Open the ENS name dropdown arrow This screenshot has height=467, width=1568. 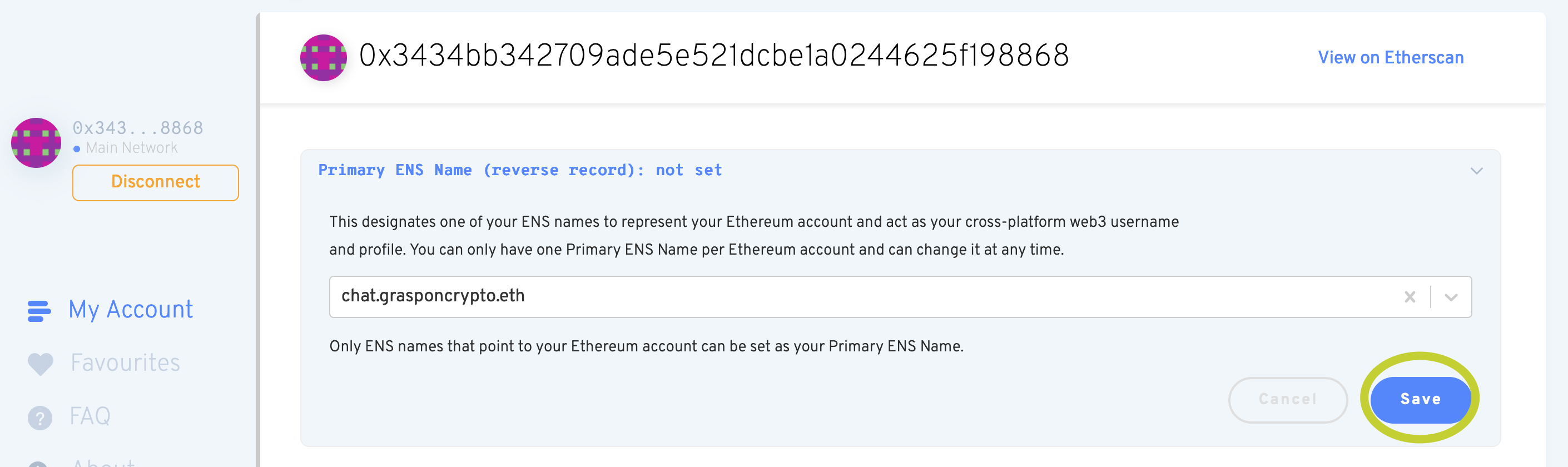pyautogui.click(x=1451, y=297)
